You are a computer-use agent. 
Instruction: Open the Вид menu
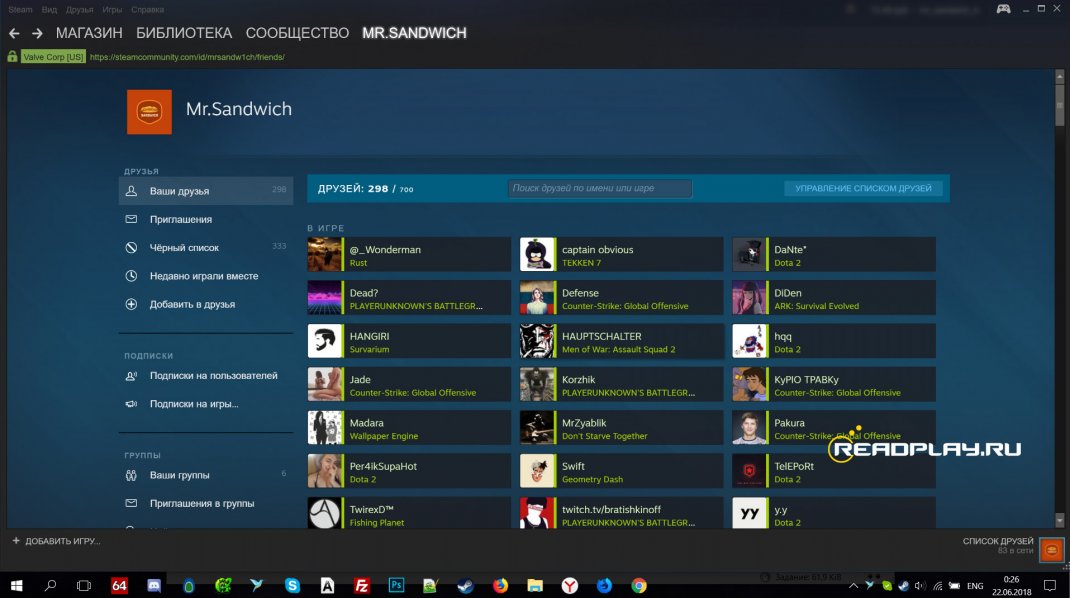[49, 10]
